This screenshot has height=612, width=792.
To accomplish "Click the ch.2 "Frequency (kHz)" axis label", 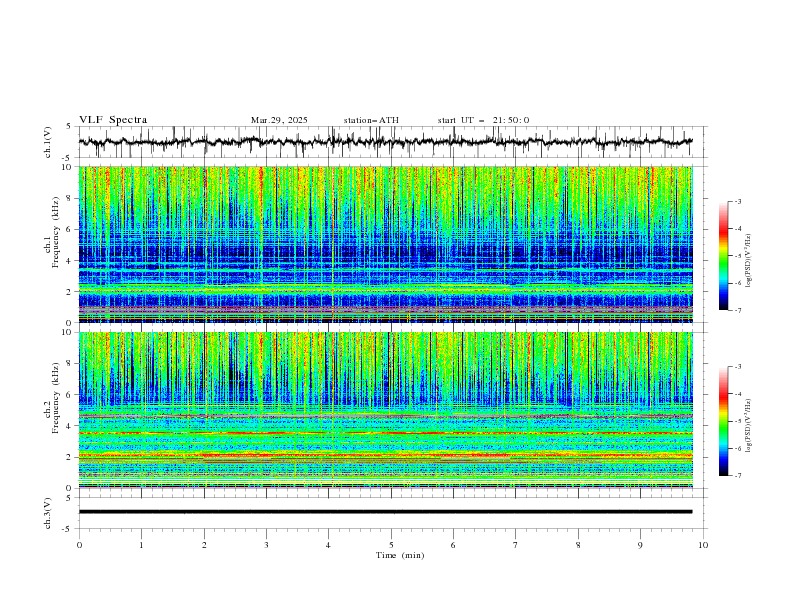I will [x=56, y=397].
